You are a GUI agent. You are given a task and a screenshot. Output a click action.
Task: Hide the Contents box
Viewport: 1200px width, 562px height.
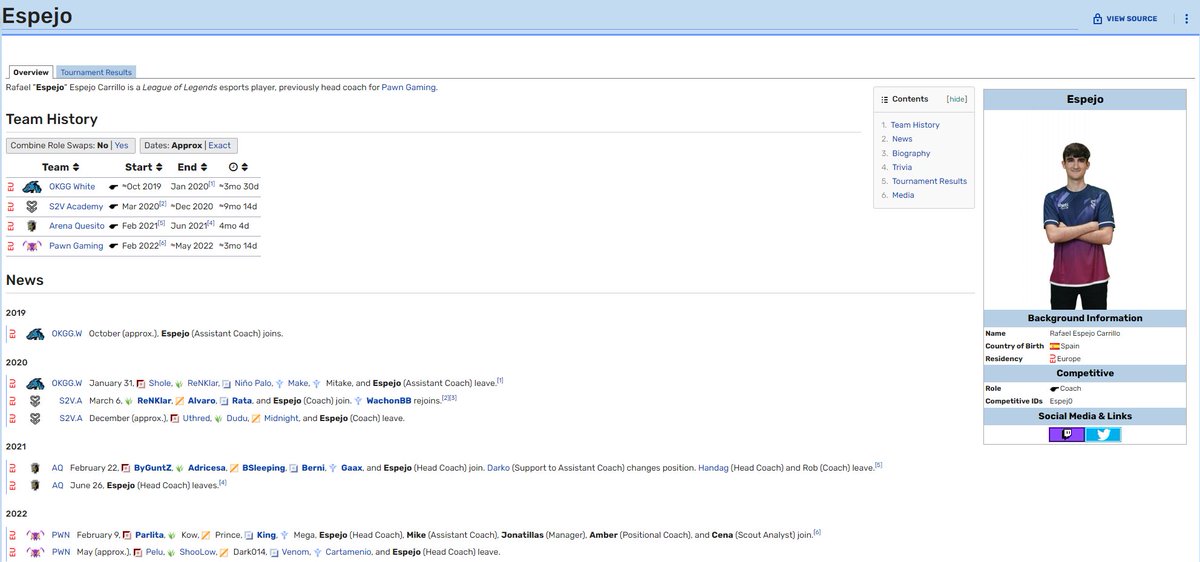click(x=957, y=100)
